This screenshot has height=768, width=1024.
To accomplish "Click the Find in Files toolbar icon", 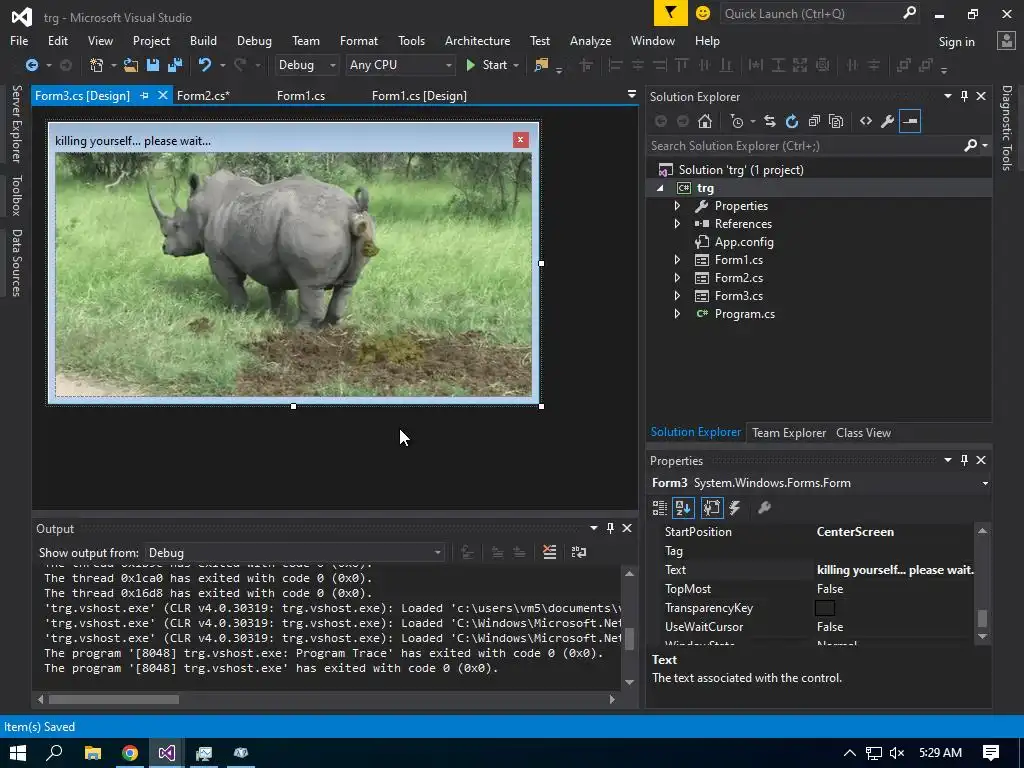I will [541, 65].
